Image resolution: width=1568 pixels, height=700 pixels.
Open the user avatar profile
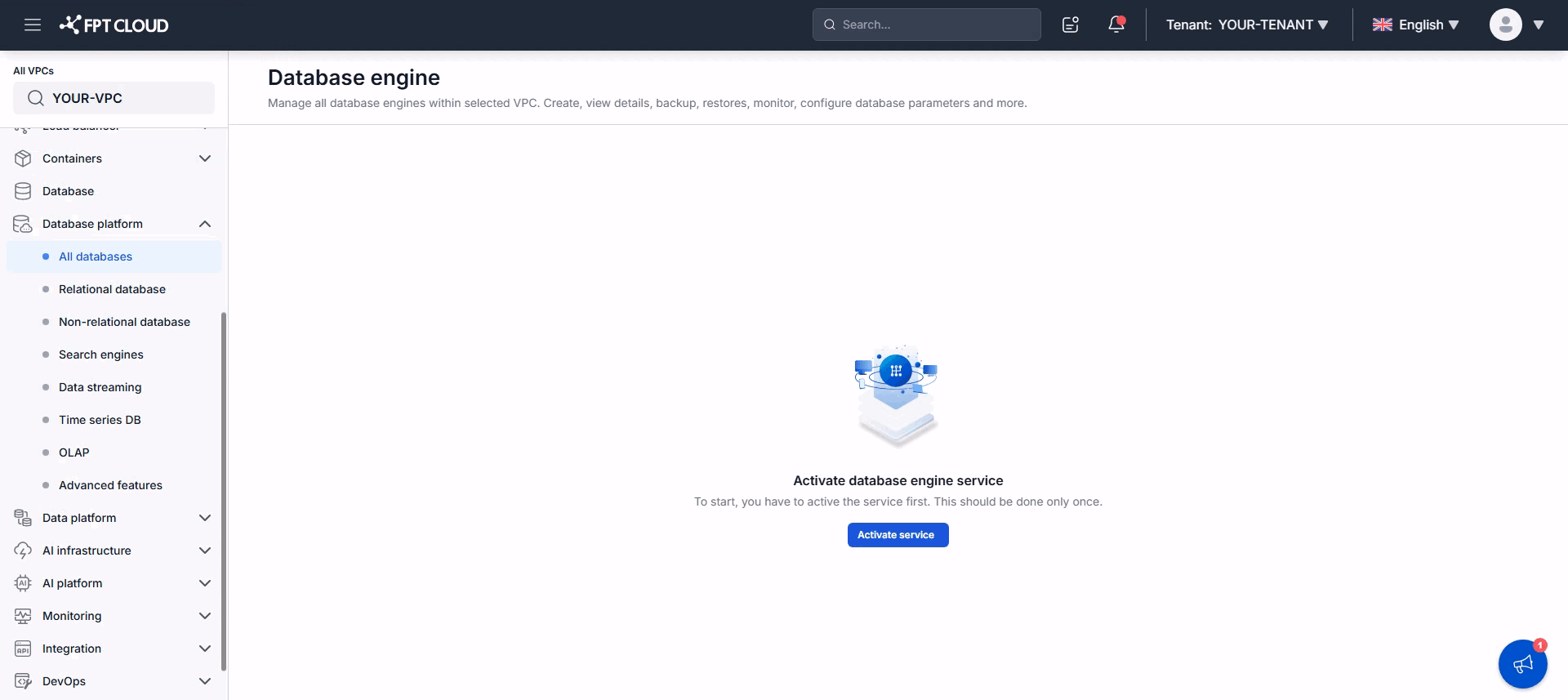(1505, 25)
